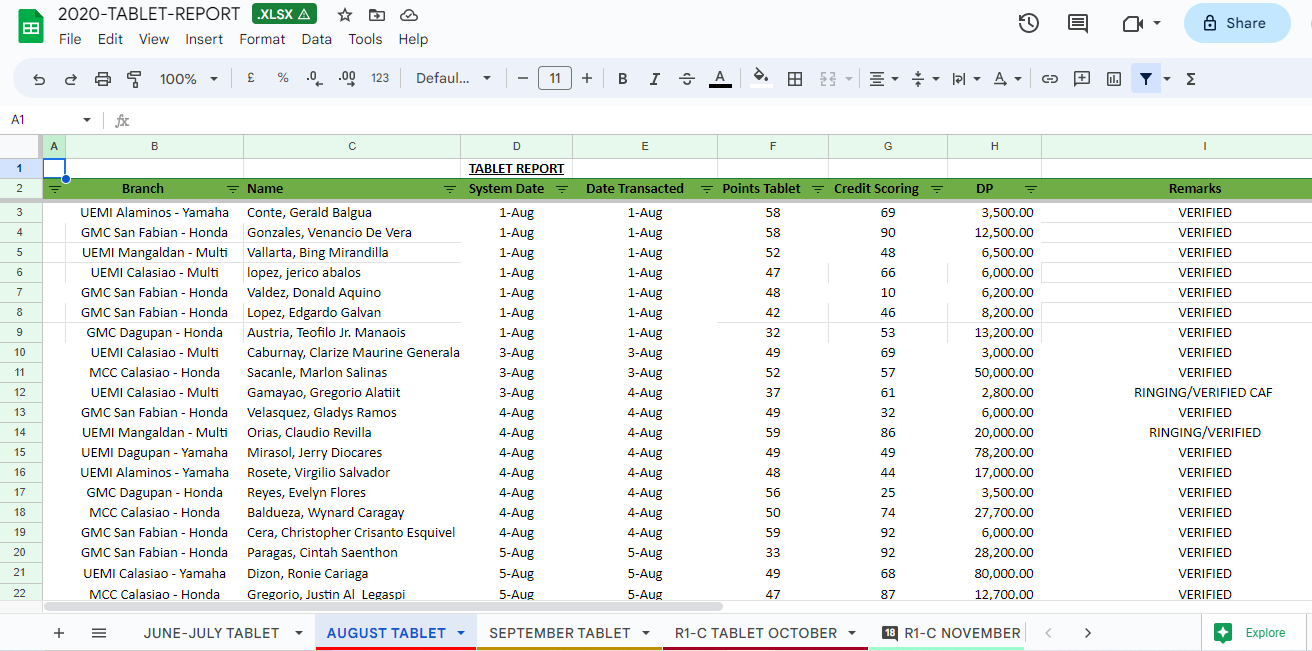
Task: Click the Merge cells icon
Action: [x=828, y=79]
